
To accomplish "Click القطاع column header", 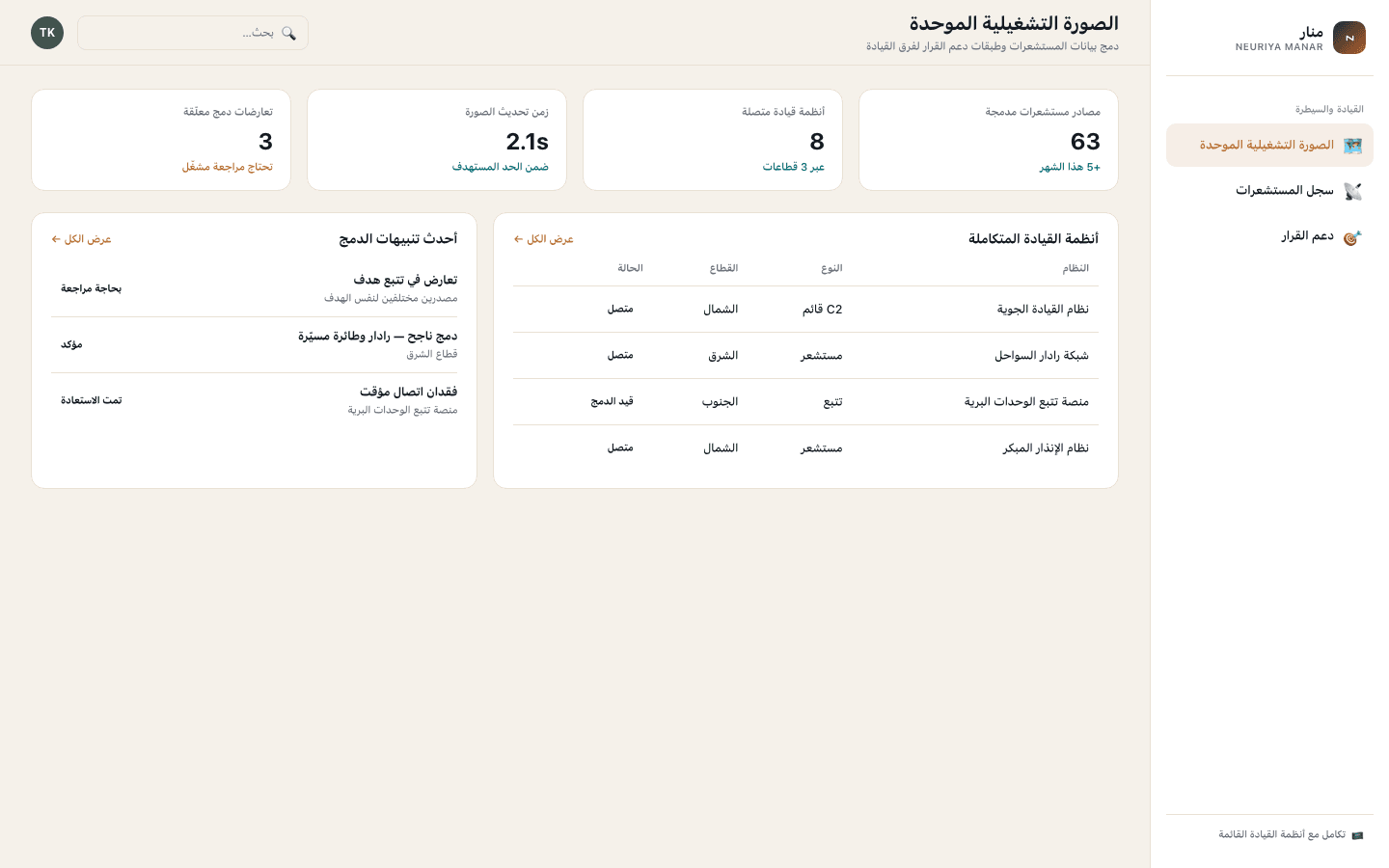I will click(x=724, y=268).
